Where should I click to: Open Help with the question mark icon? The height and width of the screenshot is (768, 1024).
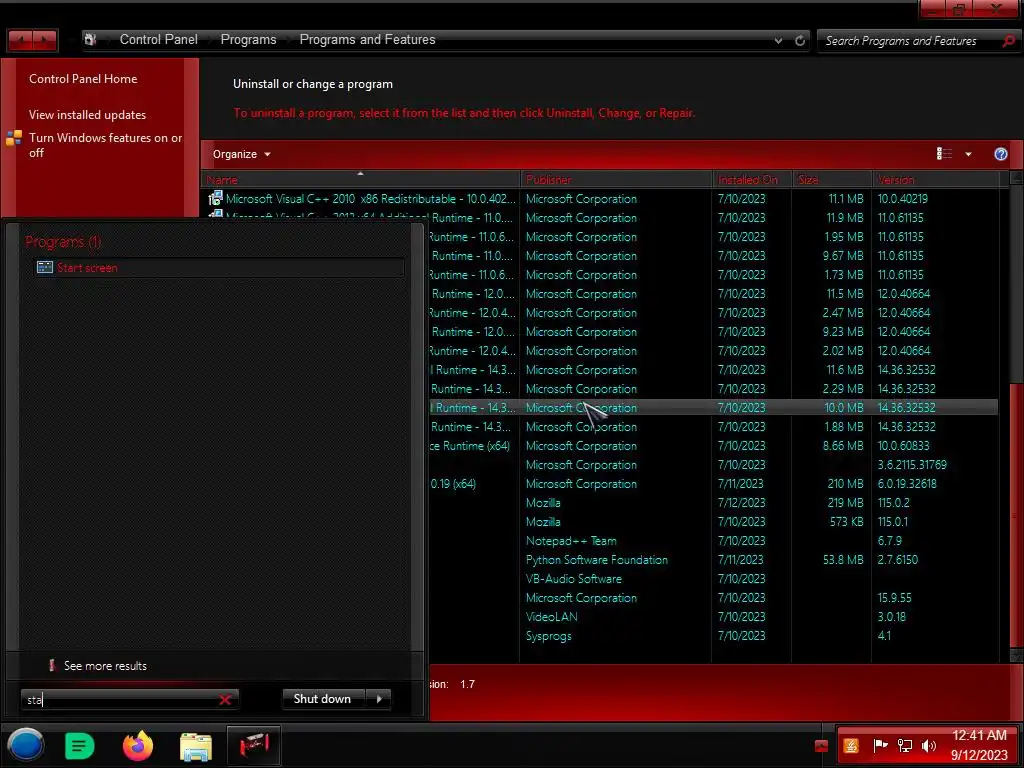pos(1000,154)
